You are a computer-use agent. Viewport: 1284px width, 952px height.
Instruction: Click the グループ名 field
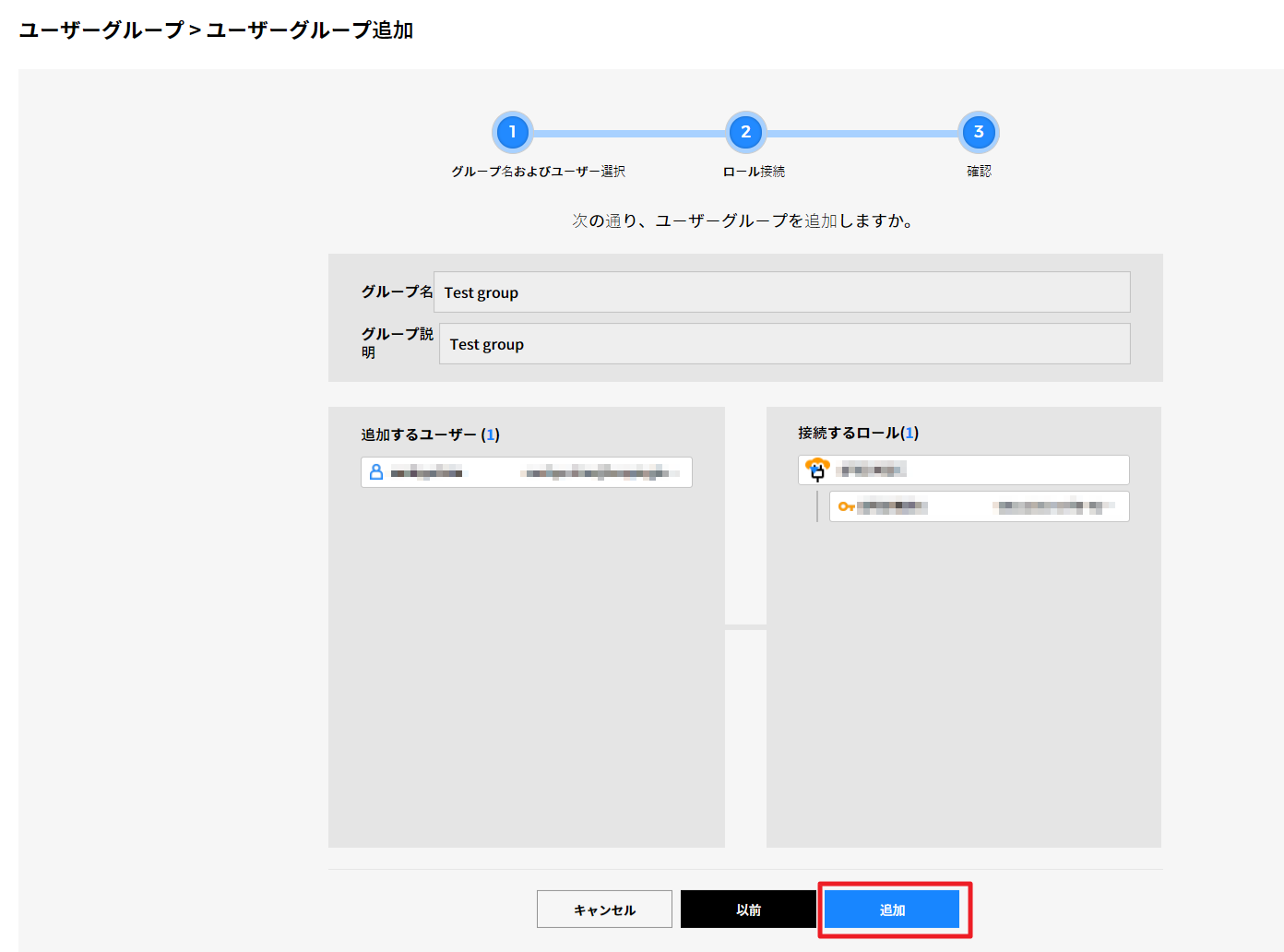point(781,292)
